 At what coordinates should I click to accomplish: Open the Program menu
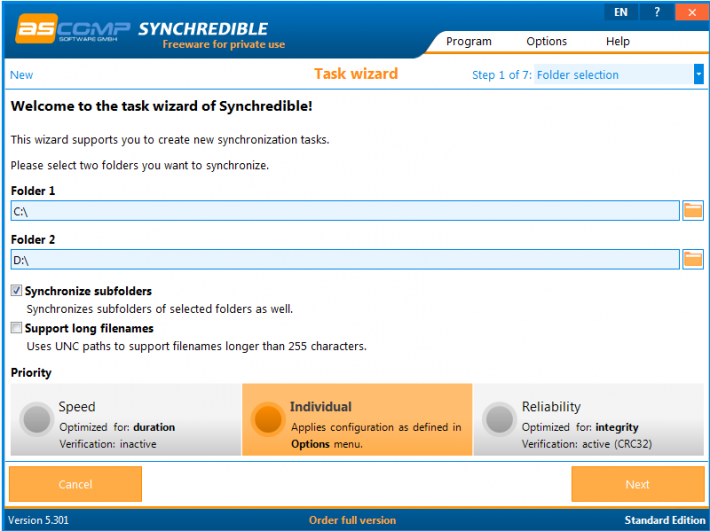[469, 41]
